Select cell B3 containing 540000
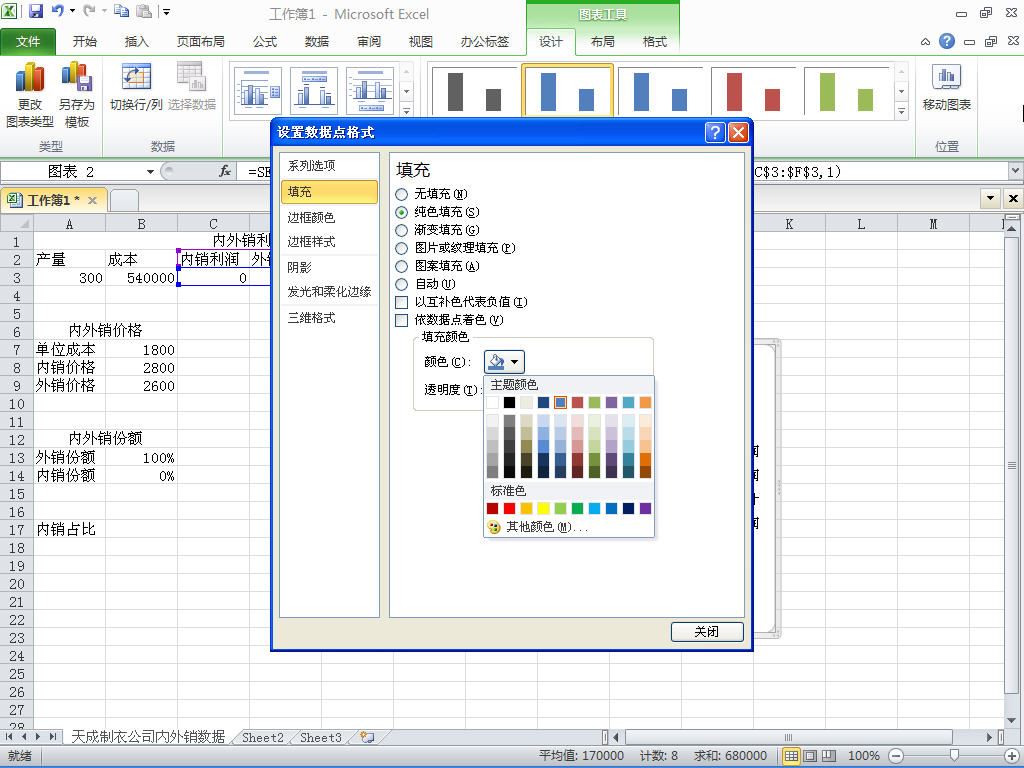Screen dimensions: 1024x768 click(141, 278)
